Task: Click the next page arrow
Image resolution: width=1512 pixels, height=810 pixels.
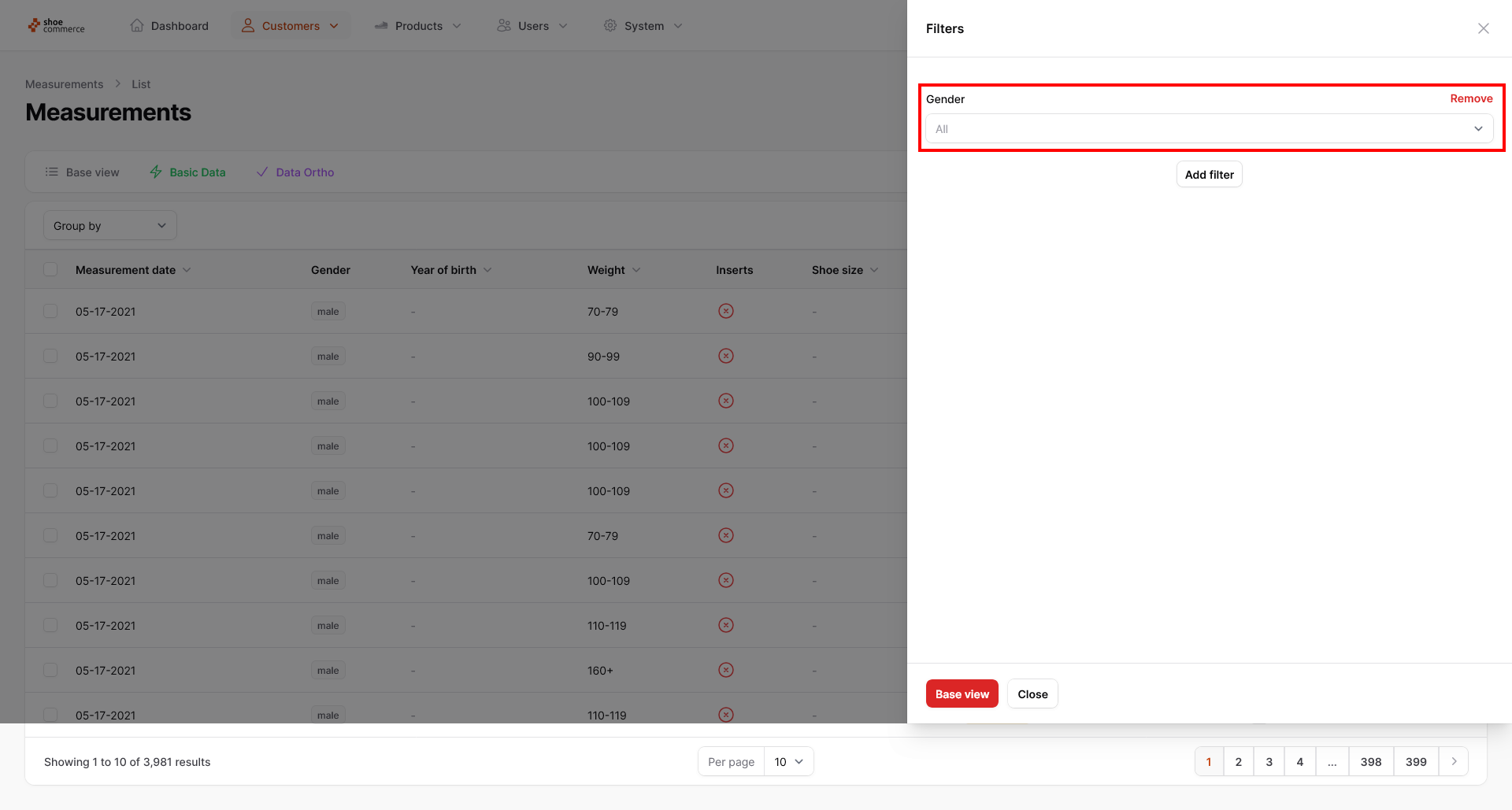Action: [x=1454, y=762]
